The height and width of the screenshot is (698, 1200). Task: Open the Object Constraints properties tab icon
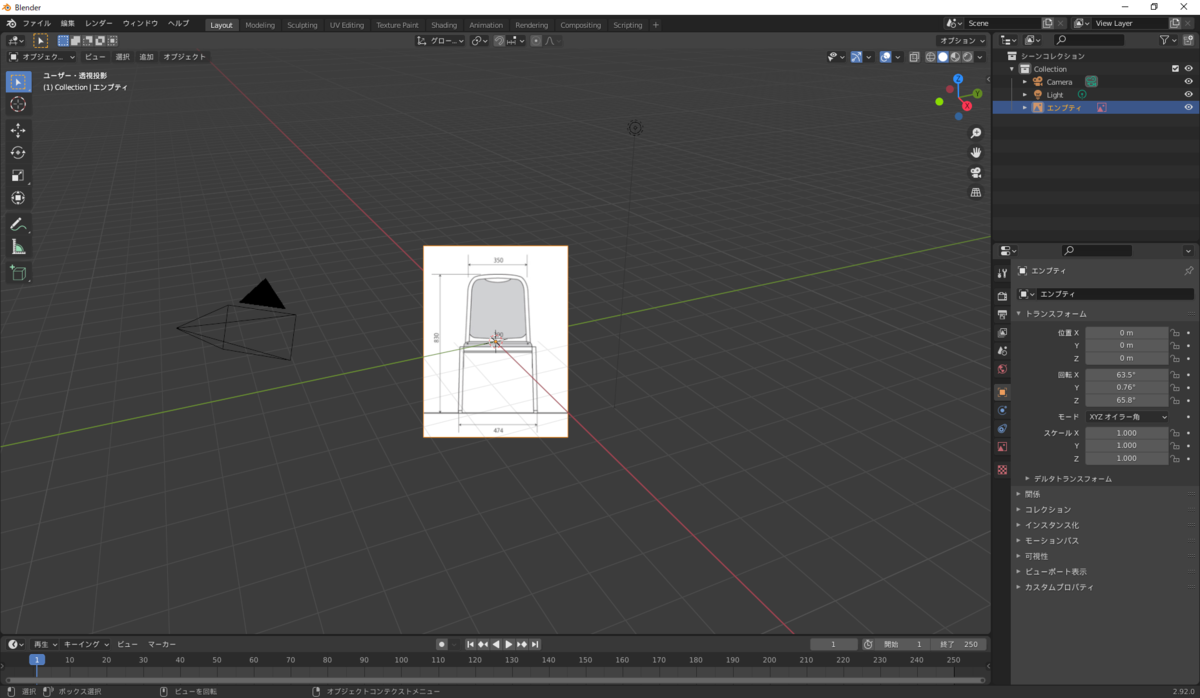[1002, 429]
